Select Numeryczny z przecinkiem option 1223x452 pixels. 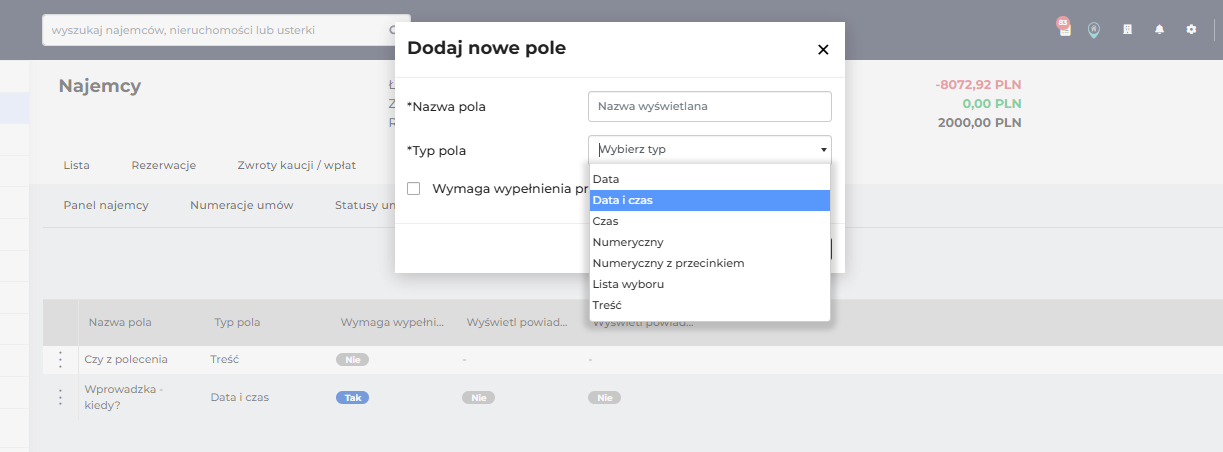pyautogui.click(x=710, y=263)
